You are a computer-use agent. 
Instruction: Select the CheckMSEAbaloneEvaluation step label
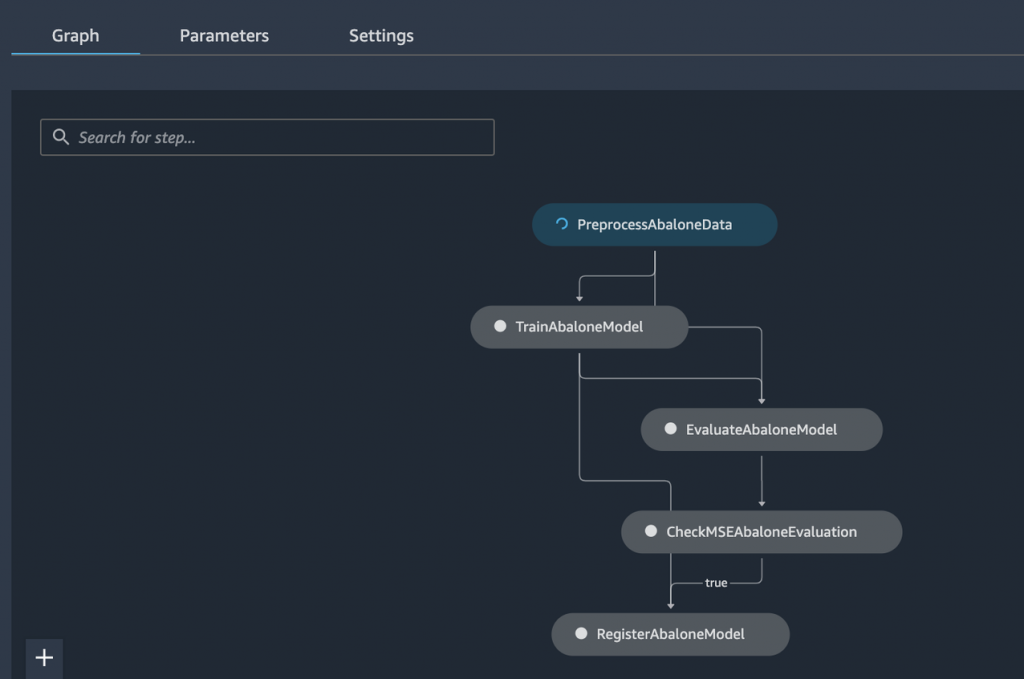[761, 532]
